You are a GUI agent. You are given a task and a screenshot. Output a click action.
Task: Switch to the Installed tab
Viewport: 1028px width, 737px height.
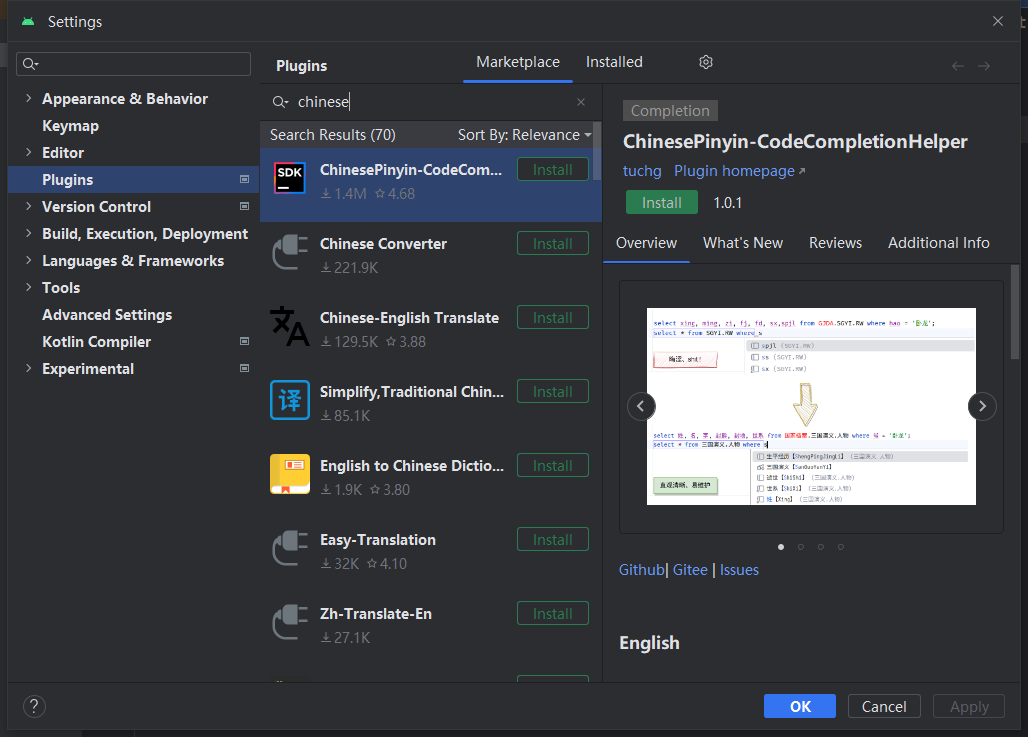(x=614, y=62)
